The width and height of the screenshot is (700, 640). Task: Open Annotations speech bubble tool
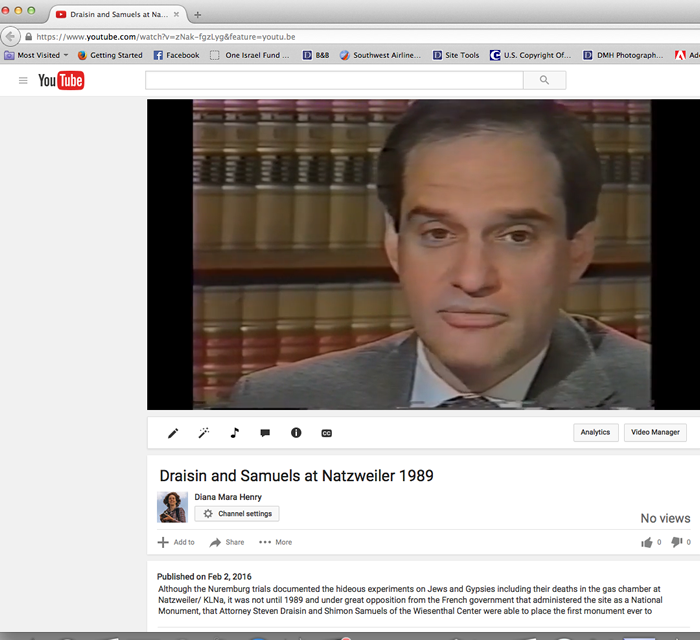(265, 433)
